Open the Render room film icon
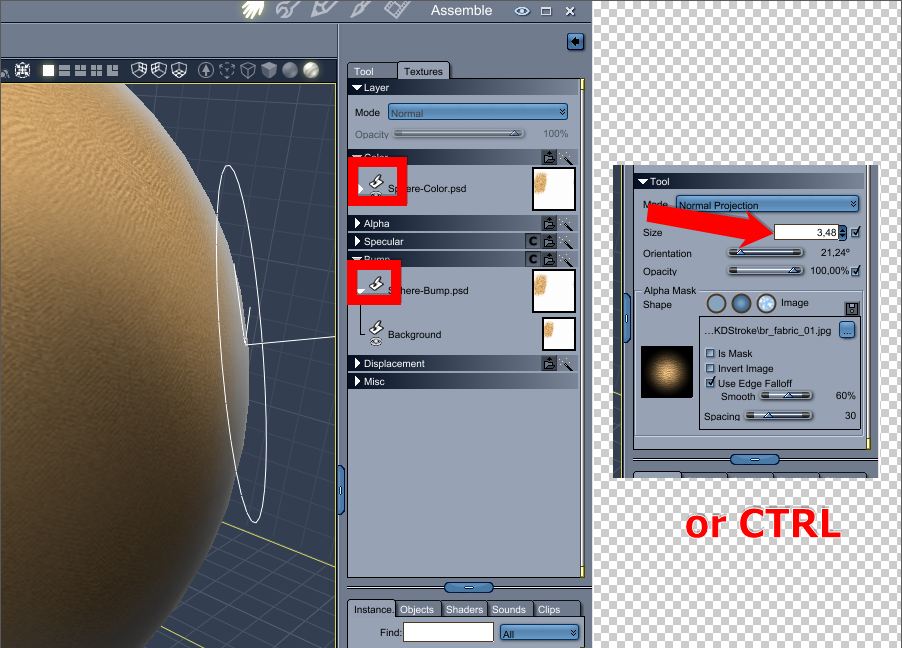This screenshot has height=648, width=902. (397, 9)
